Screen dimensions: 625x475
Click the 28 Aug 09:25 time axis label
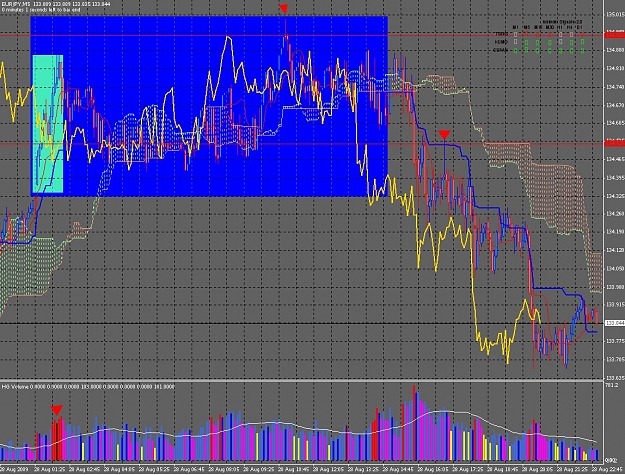259,469
